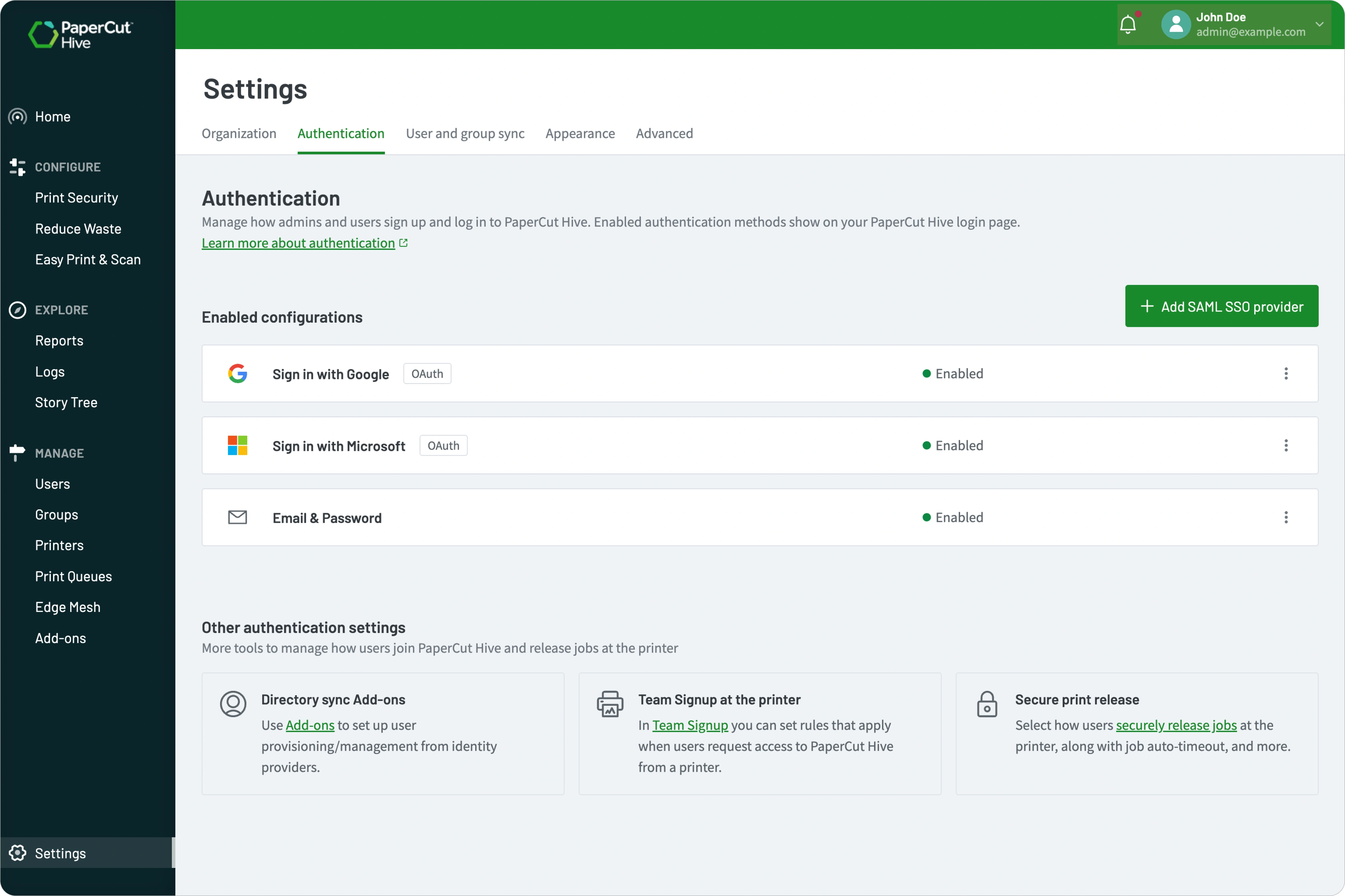Click the Configure sliders icon
Image resolution: width=1345 pixels, height=896 pixels.
coord(18,167)
